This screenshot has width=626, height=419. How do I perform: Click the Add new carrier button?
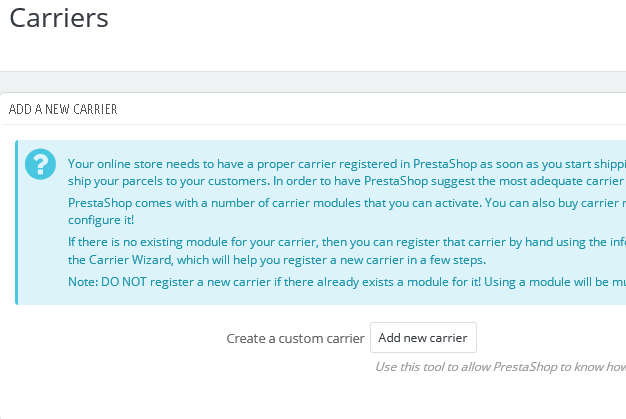coord(423,338)
